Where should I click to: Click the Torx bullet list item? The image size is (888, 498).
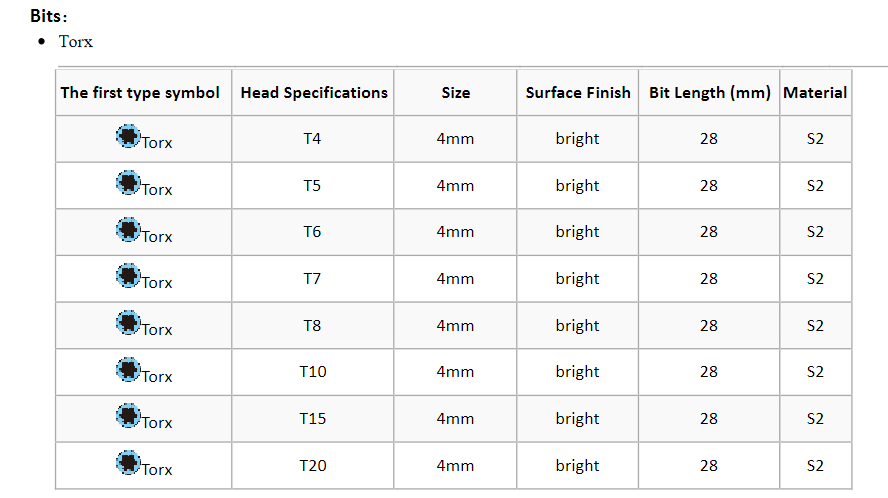tap(76, 41)
